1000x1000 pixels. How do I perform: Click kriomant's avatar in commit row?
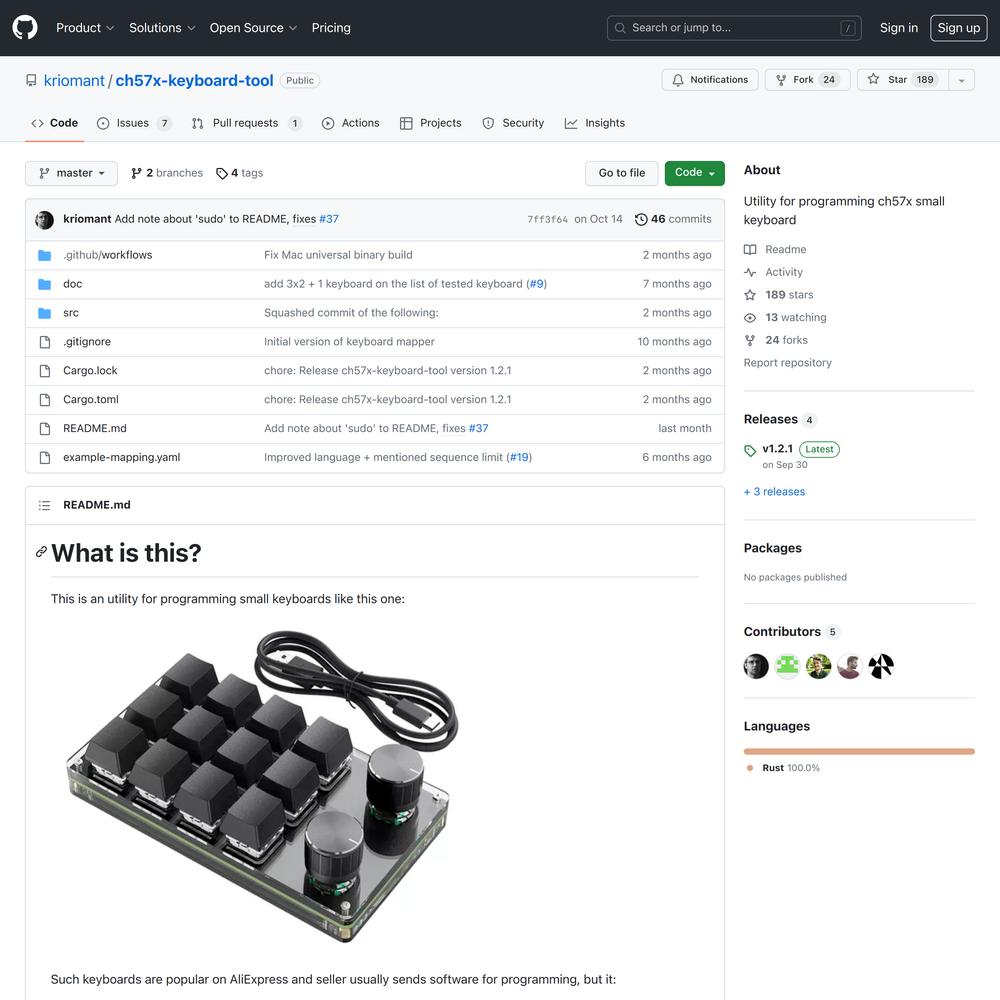(45, 219)
